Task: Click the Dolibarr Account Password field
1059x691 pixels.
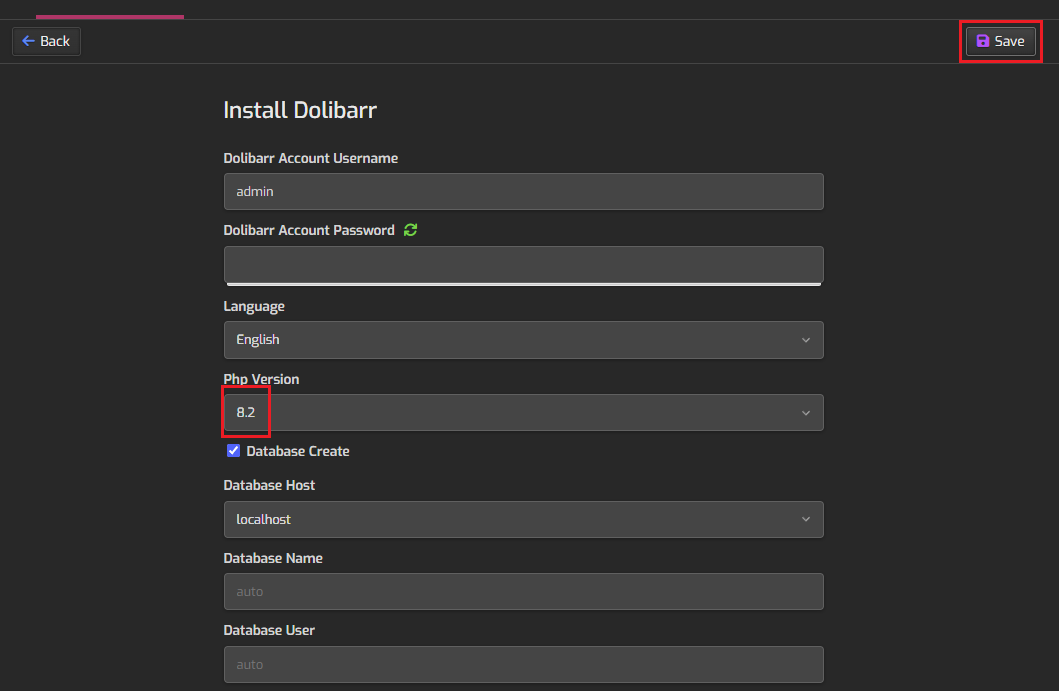Action: (x=523, y=264)
